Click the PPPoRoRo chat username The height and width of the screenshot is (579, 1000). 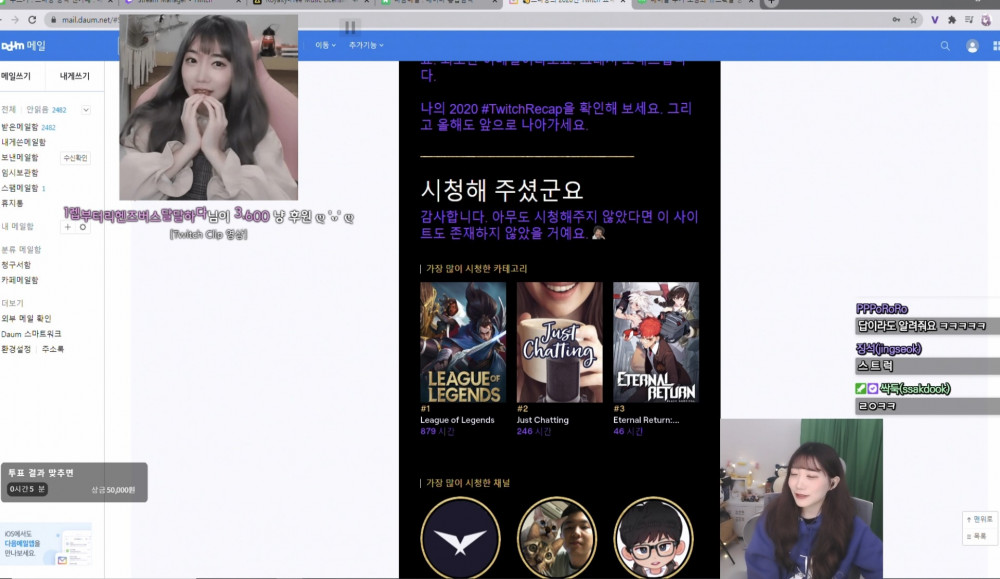coord(881,309)
